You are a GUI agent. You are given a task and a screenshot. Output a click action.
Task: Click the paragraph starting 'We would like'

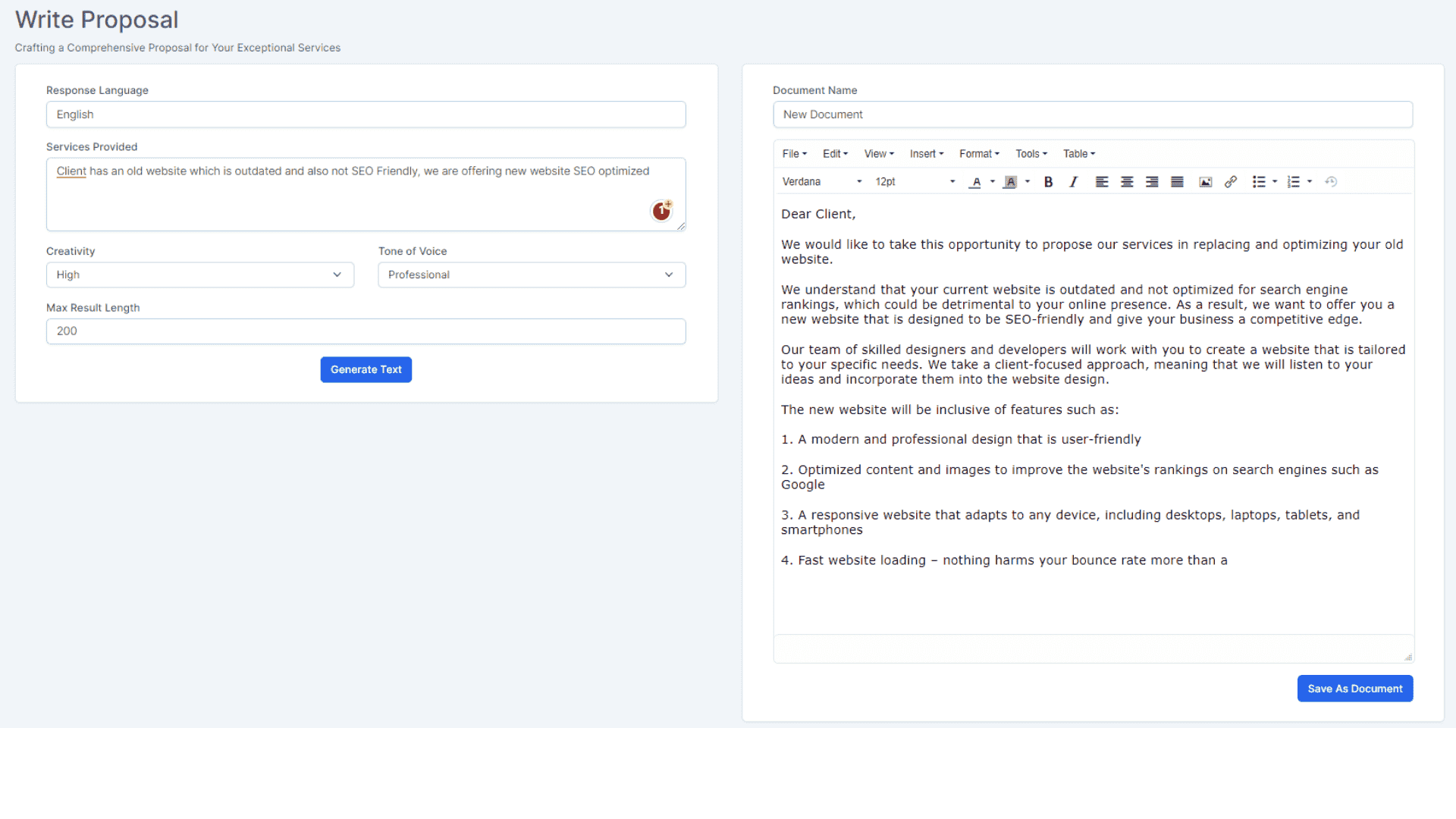1092,252
